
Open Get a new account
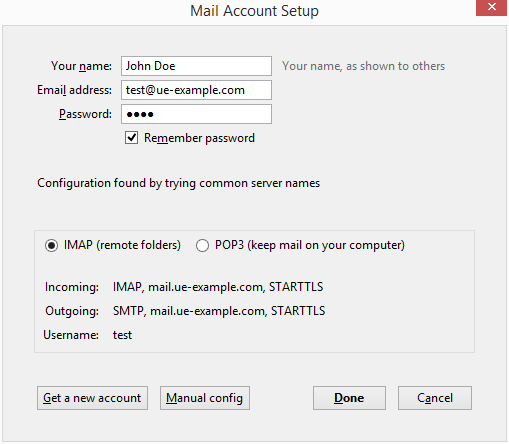[x=92, y=398]
